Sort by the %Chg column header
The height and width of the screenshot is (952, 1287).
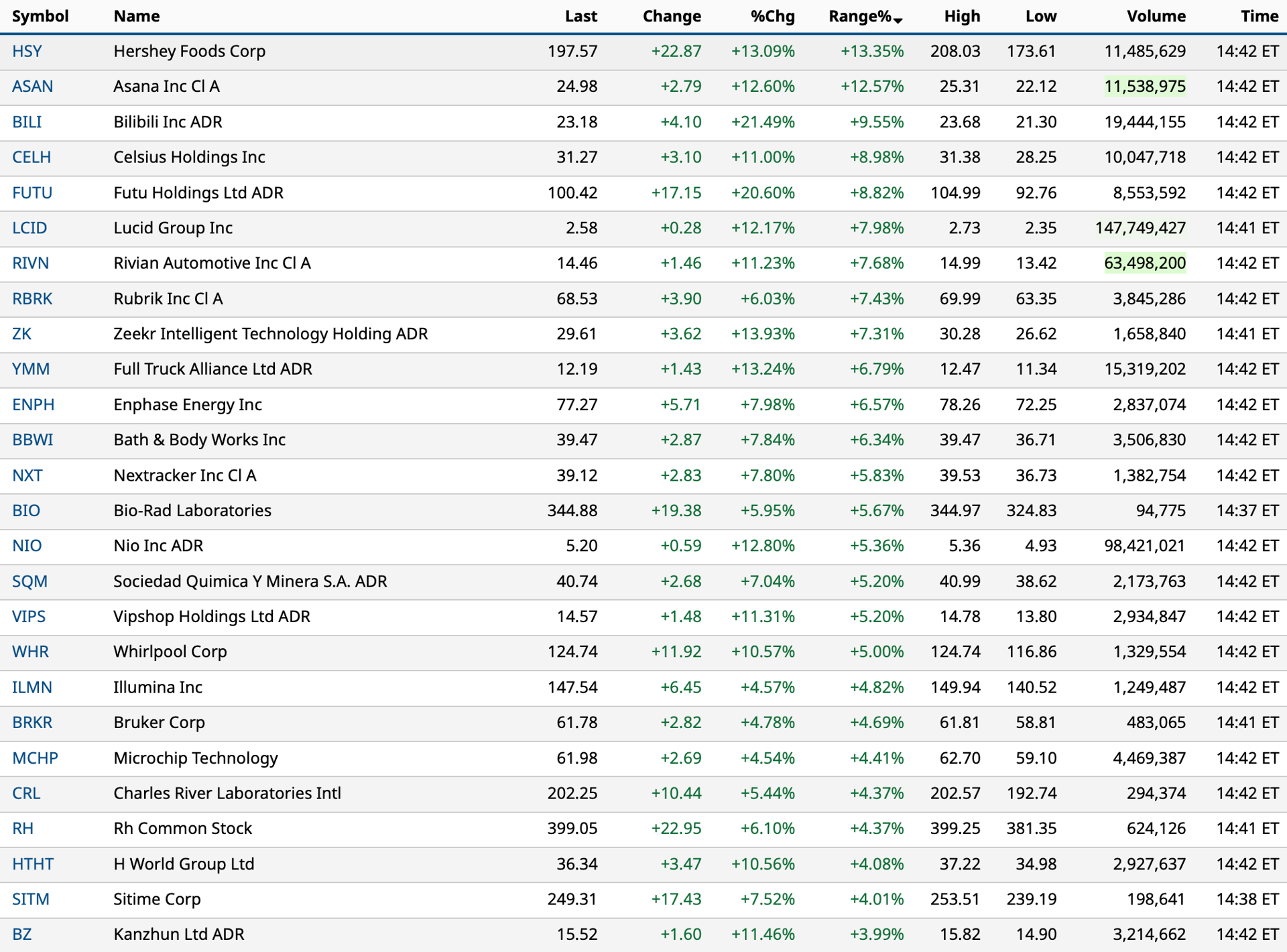tap(772, 16)
